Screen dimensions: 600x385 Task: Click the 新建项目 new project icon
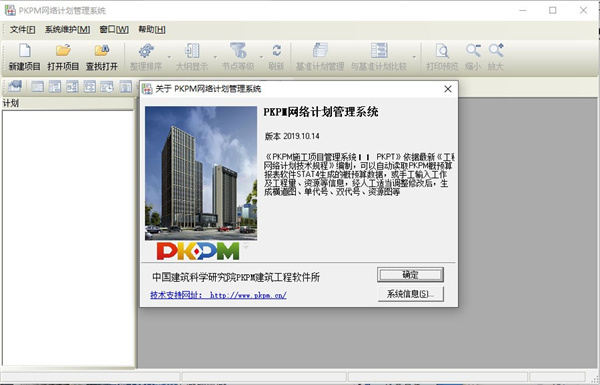[x=24, y=51]
